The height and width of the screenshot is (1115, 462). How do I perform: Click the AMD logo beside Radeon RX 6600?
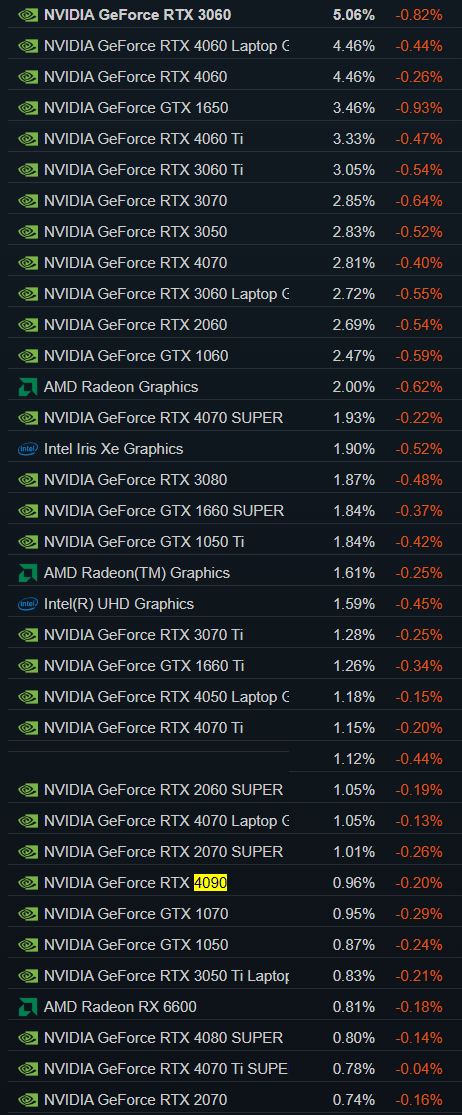(x=28, y=1007)
